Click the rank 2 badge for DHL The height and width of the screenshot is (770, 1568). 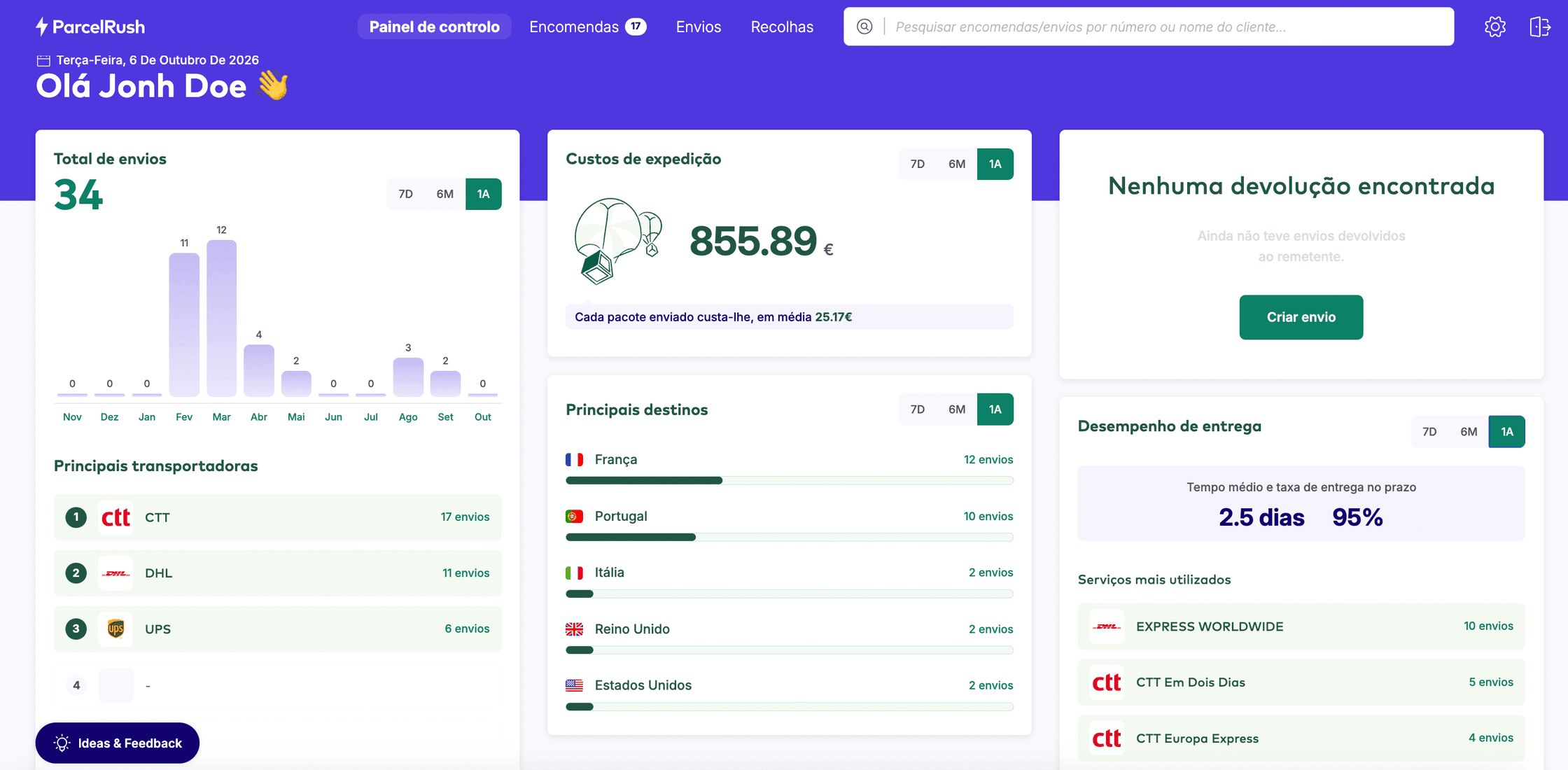[76, 573]
